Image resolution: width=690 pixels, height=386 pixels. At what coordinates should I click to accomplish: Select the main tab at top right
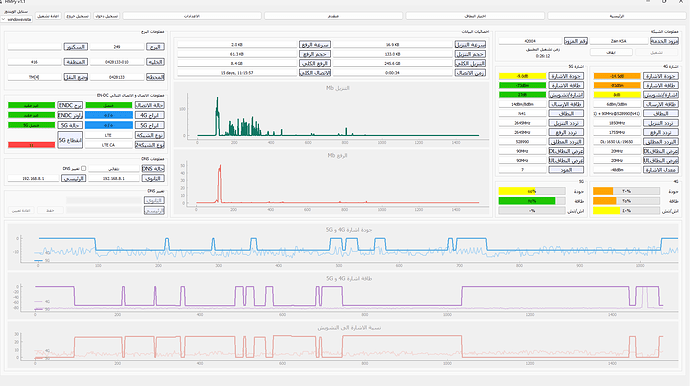pos(617,16)
